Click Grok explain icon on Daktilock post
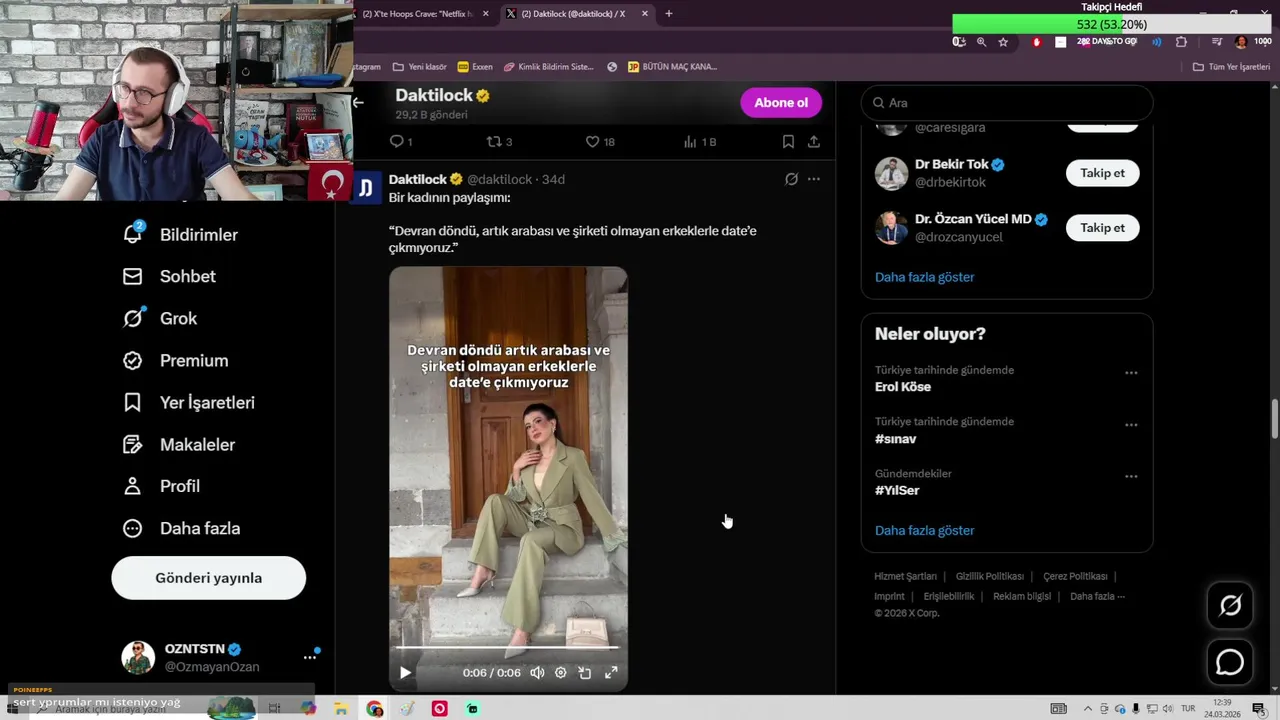1280x720 pixels. click(791, 179)
